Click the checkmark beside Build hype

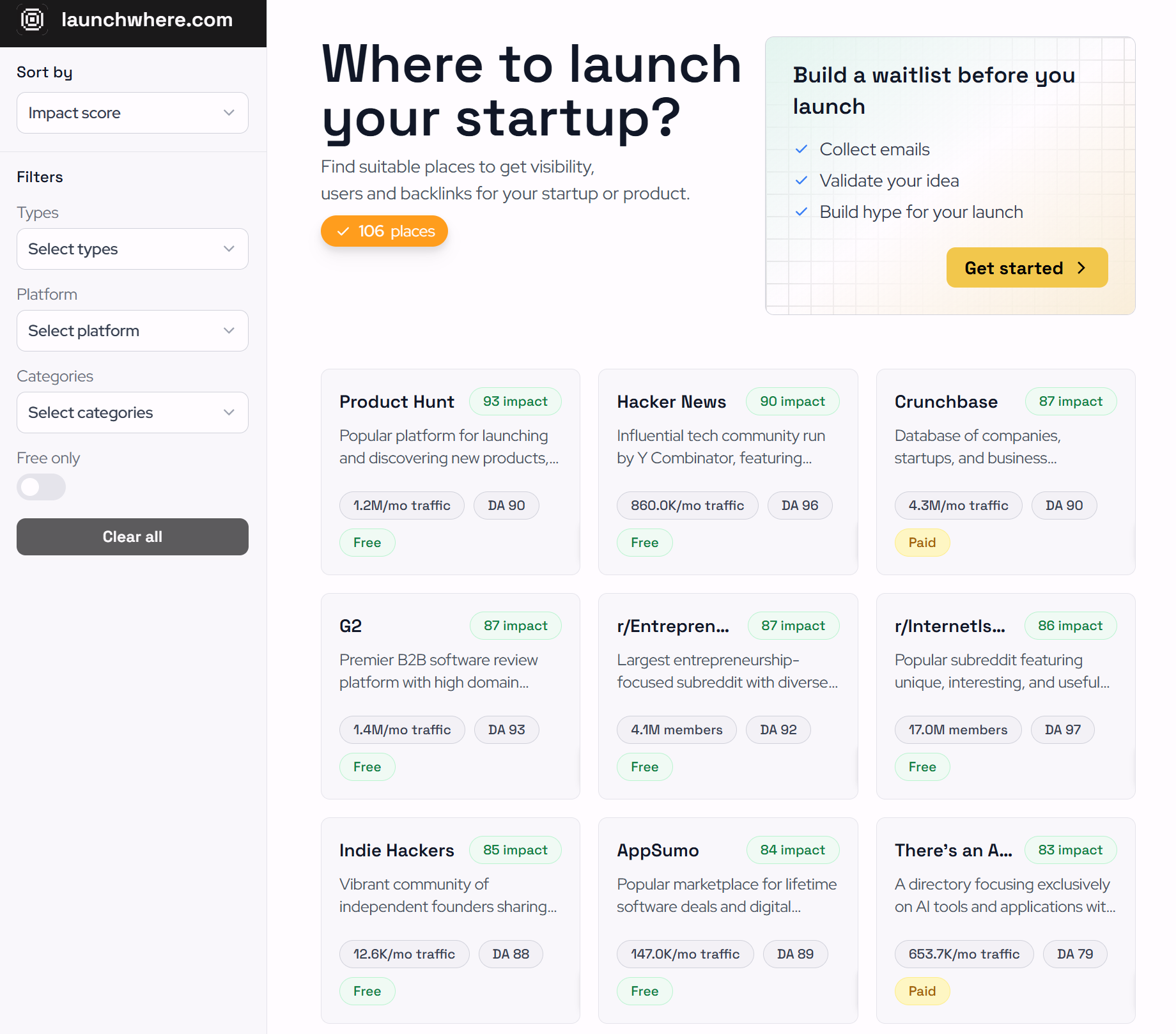[x=801, y=212]
